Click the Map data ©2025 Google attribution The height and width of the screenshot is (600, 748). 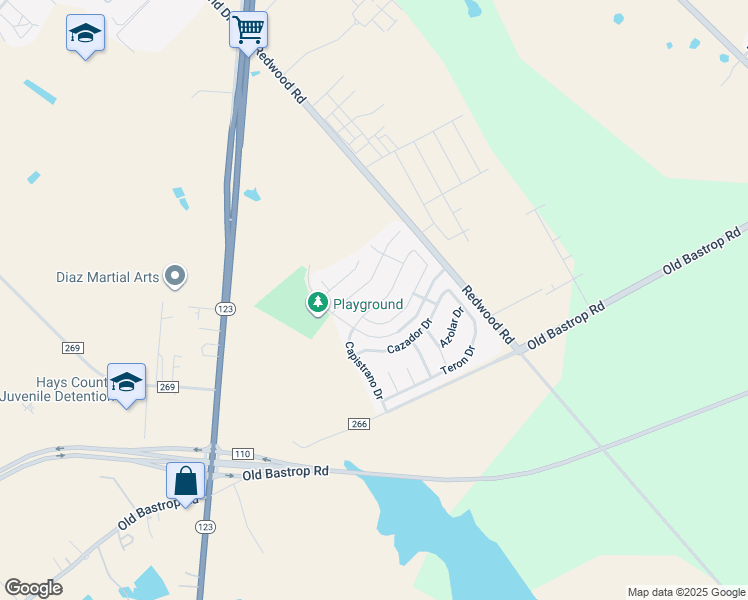point(686,592)
